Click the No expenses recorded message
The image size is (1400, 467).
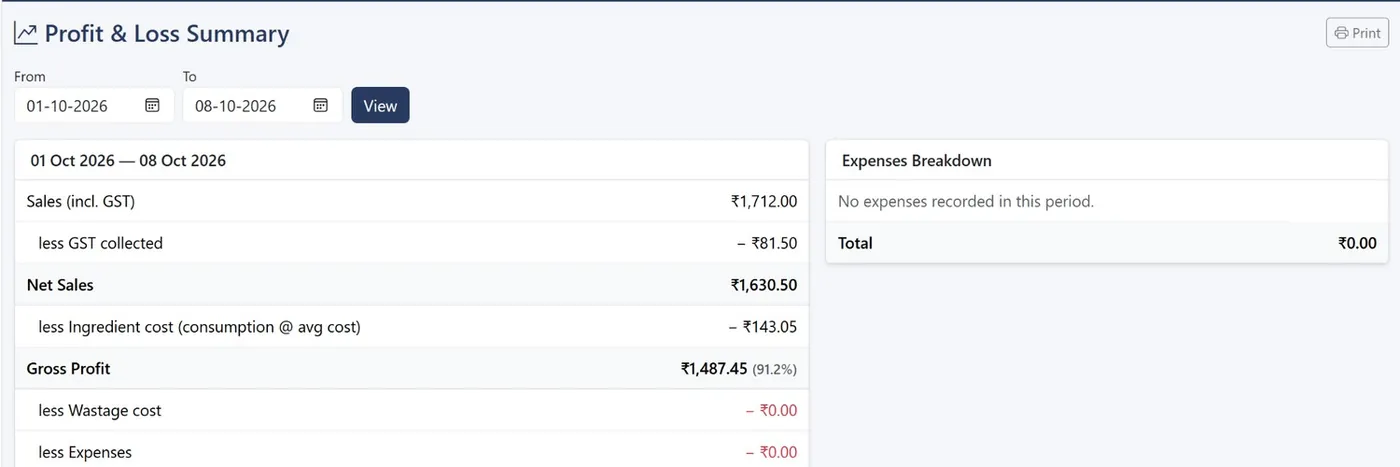[x=966, y=202]
